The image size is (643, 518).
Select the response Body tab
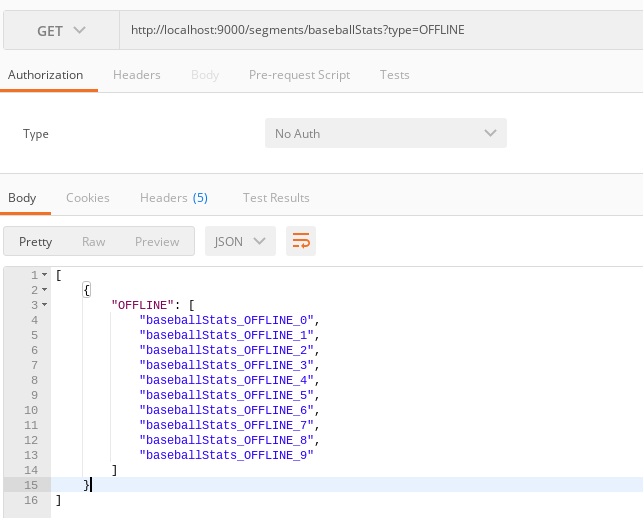click(x=22, y=198)
